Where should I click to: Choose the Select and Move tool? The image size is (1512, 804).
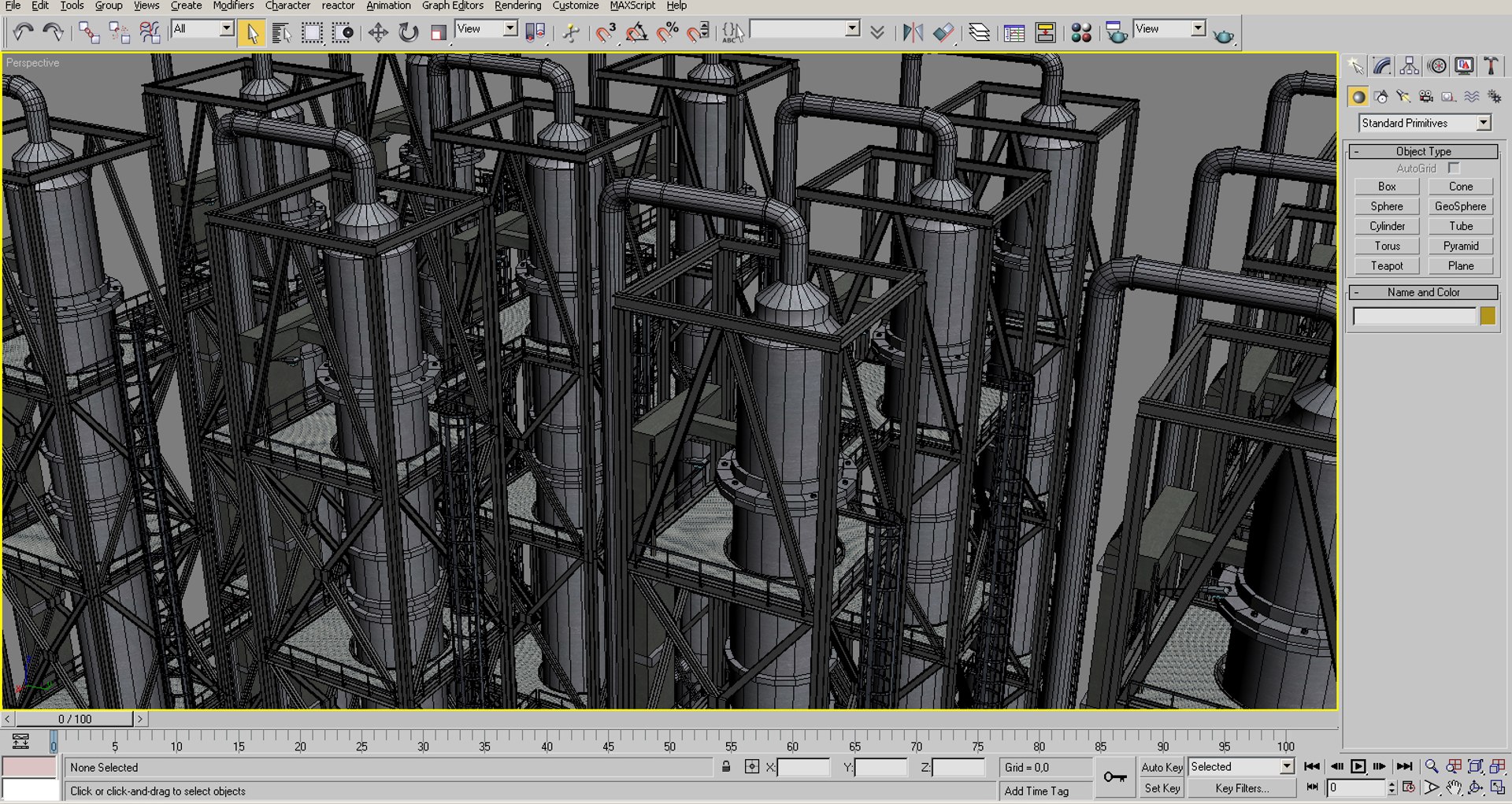[x=378, y=32]
